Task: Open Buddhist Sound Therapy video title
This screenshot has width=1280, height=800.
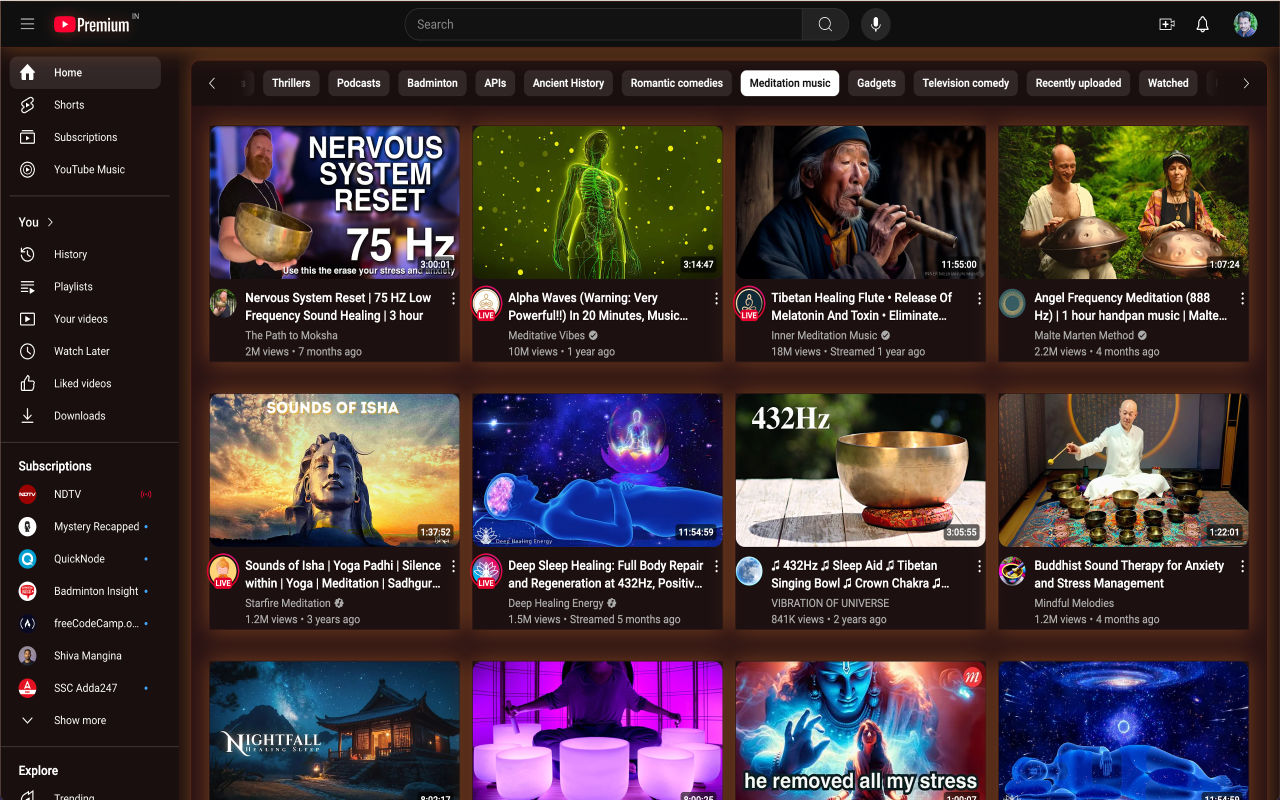Action: click(x=1129, y=574)
